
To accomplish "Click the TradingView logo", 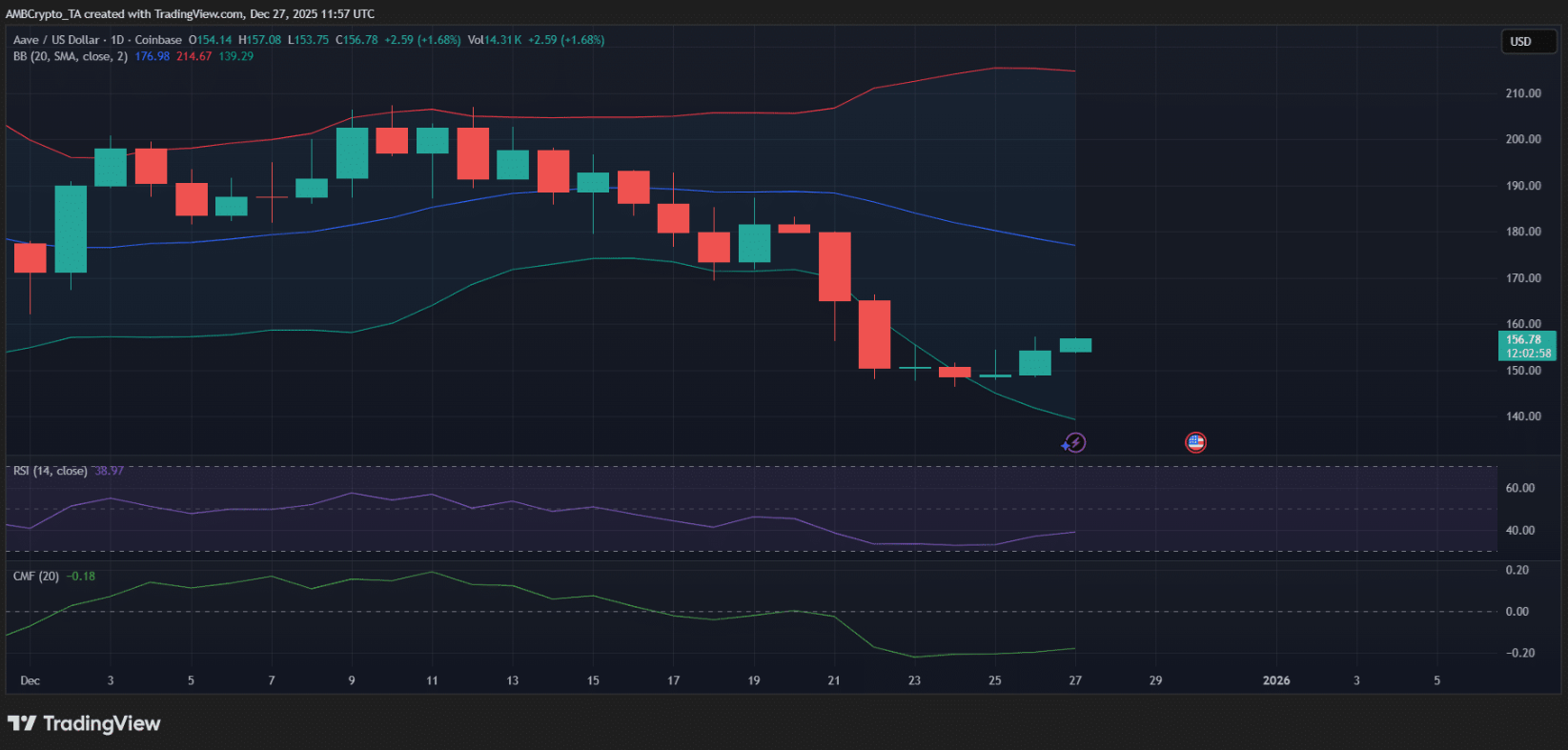I will click(84, 723).
